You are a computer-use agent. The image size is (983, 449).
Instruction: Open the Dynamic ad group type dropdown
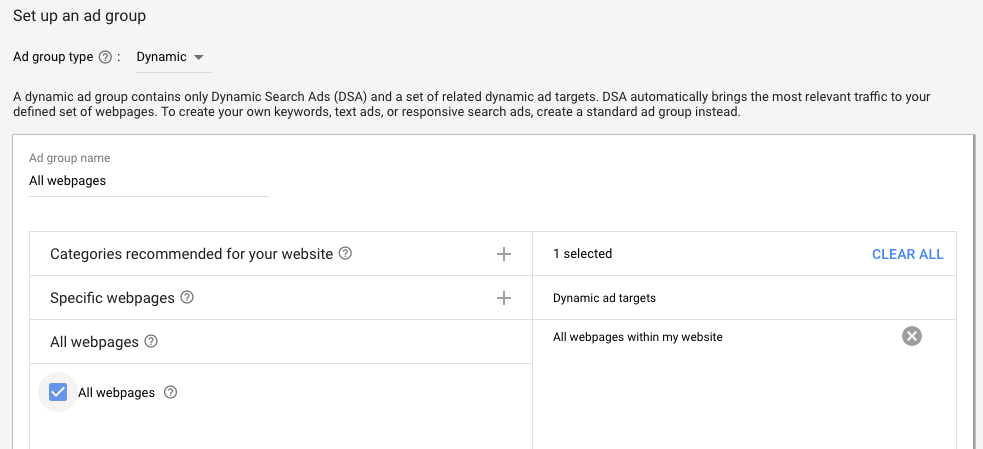171,57
